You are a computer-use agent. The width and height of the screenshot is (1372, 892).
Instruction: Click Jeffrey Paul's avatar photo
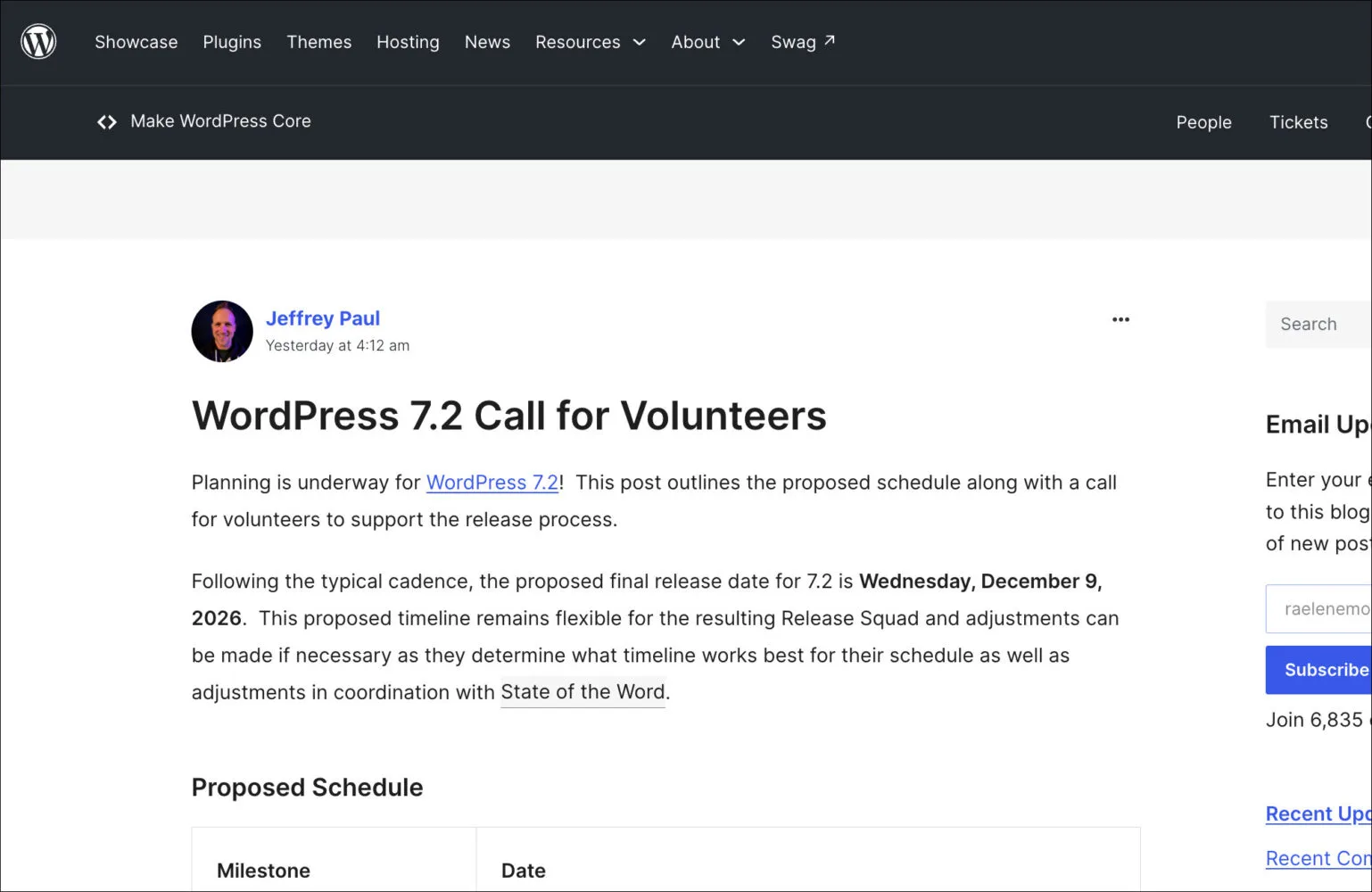click(x=222, y=331)
